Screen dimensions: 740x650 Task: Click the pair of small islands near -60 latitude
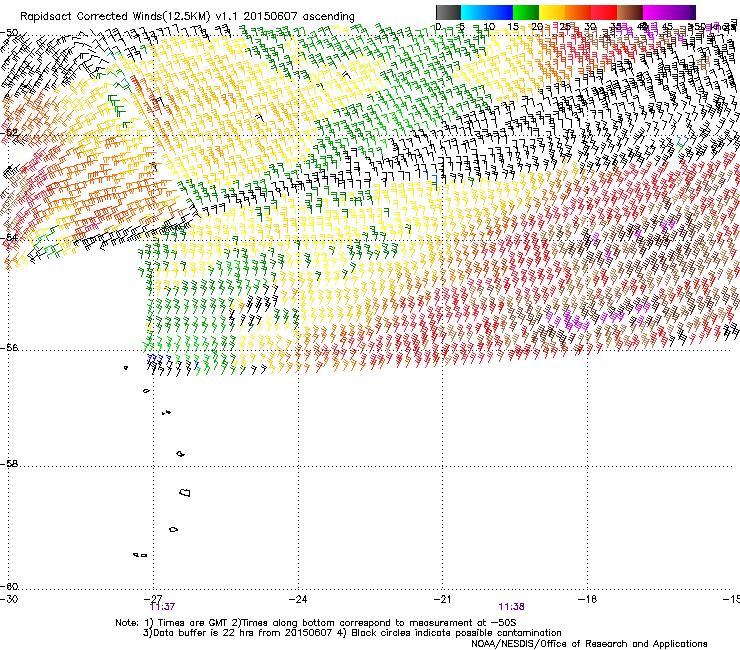tap(140, 555)
